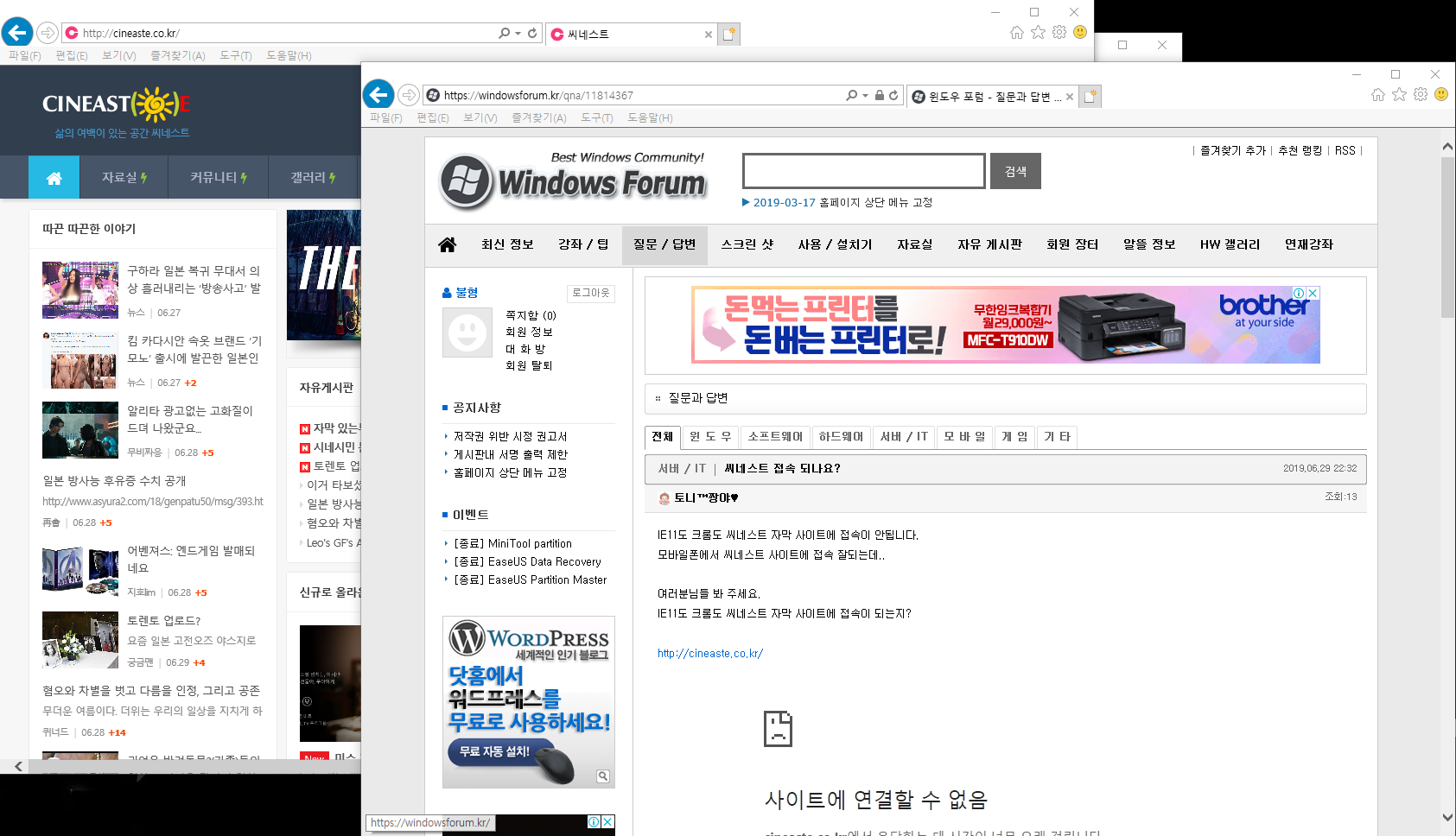Click the RSS link at top right
Viewport: 1456px width, 836px height.
(1345, 150)
